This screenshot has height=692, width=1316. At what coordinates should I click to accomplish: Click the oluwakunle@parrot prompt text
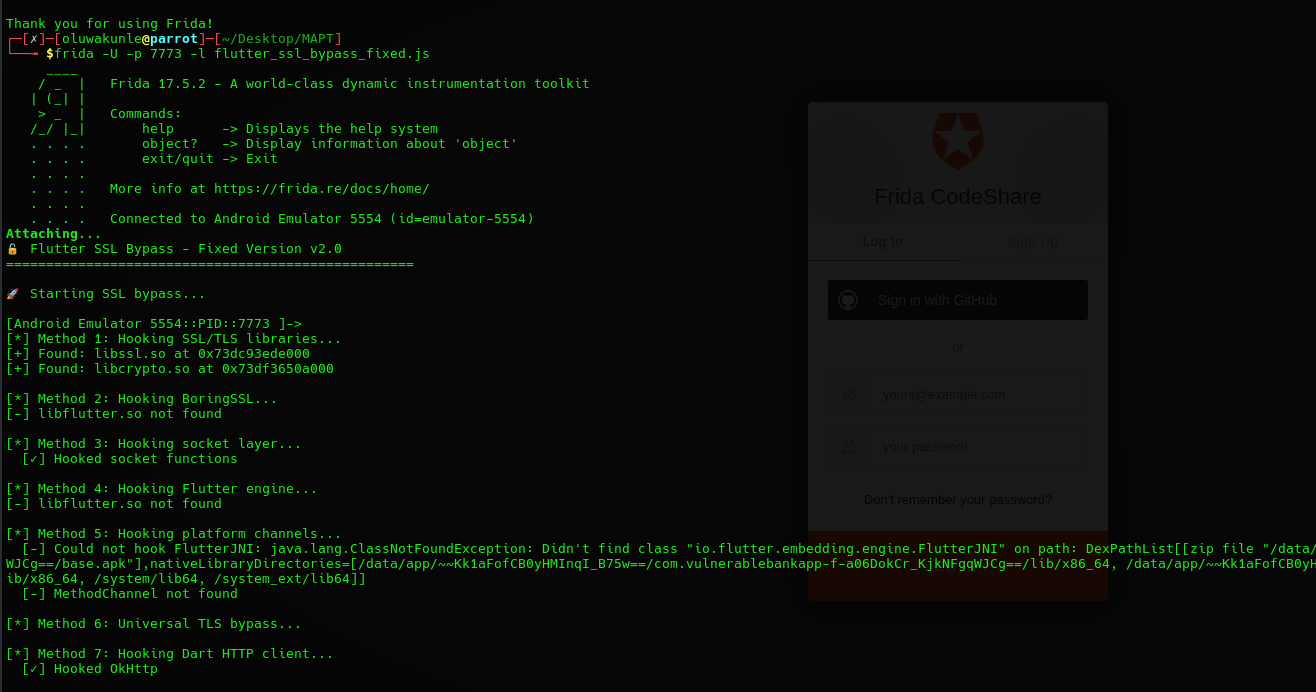click(130, 39)
